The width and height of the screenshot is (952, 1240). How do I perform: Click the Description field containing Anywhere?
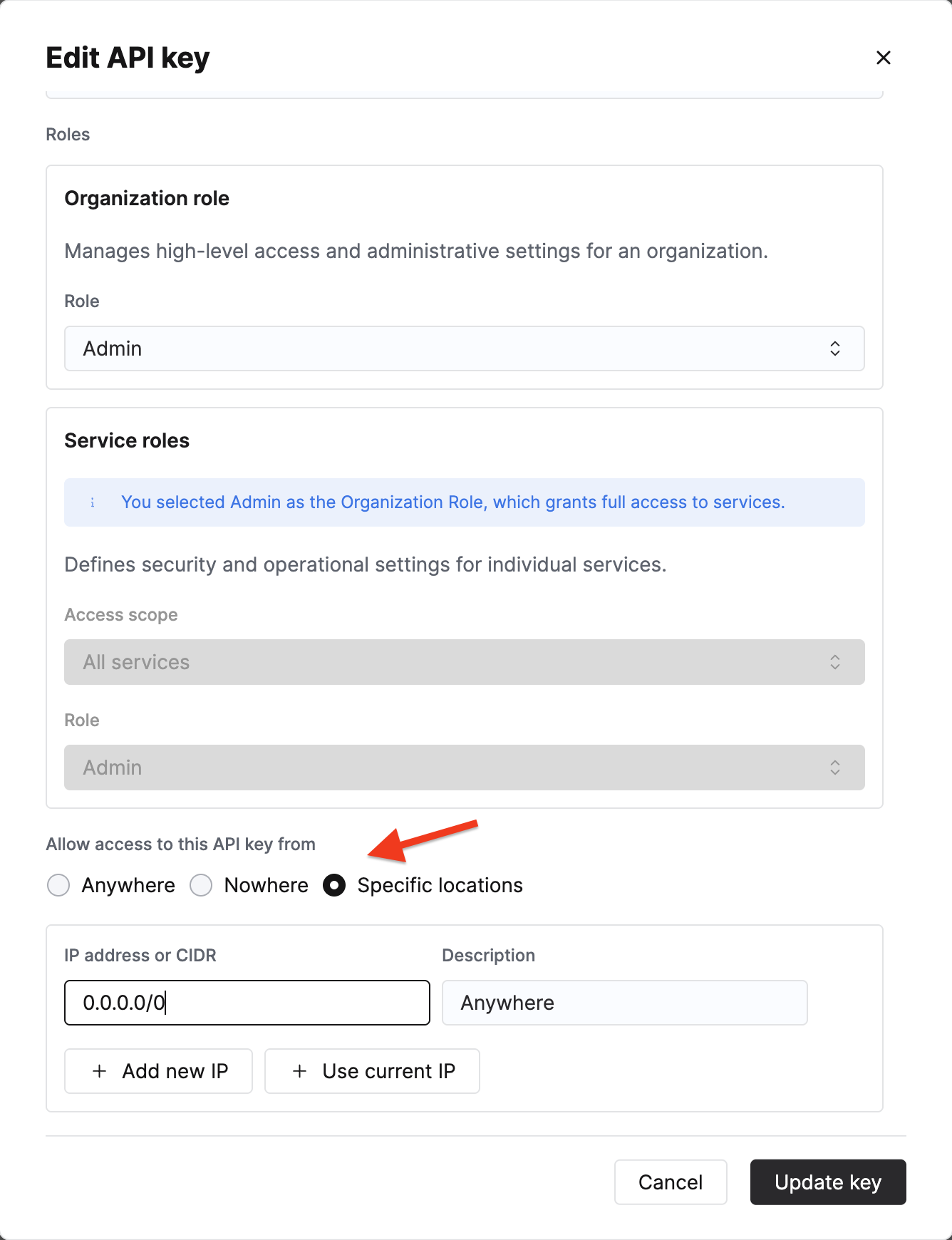coord(624,1003)
